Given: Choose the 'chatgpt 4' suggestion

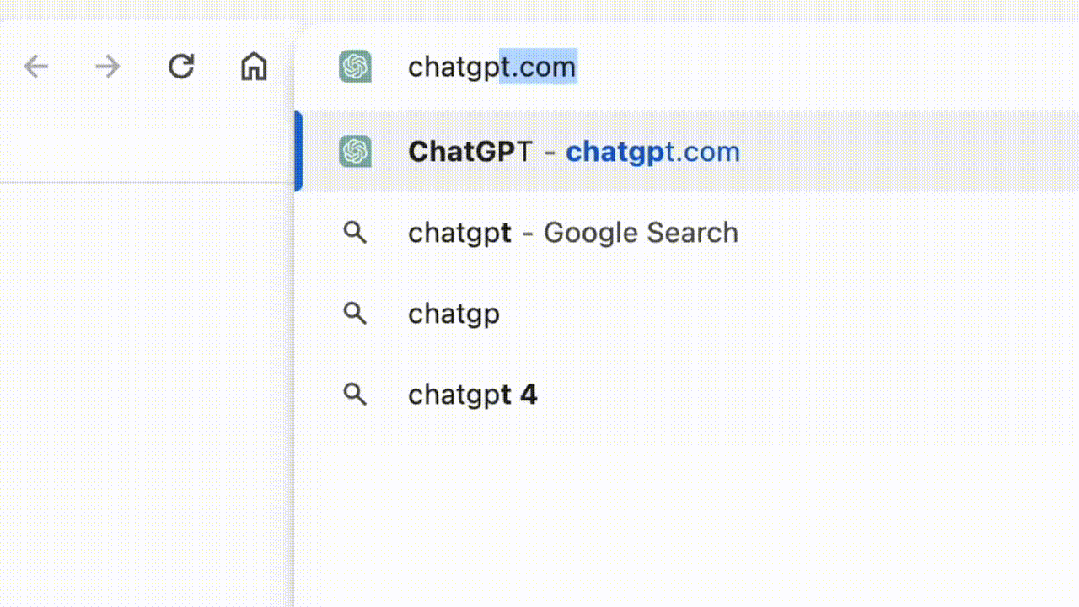Looking at the screenshot, I should pyautogui.click(x=473, y=394).
